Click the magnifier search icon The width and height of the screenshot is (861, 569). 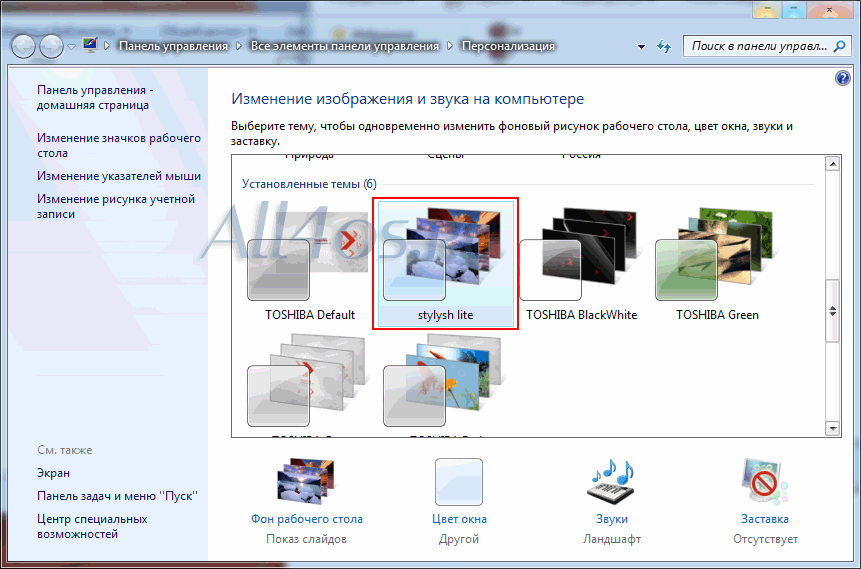point(839,46)
